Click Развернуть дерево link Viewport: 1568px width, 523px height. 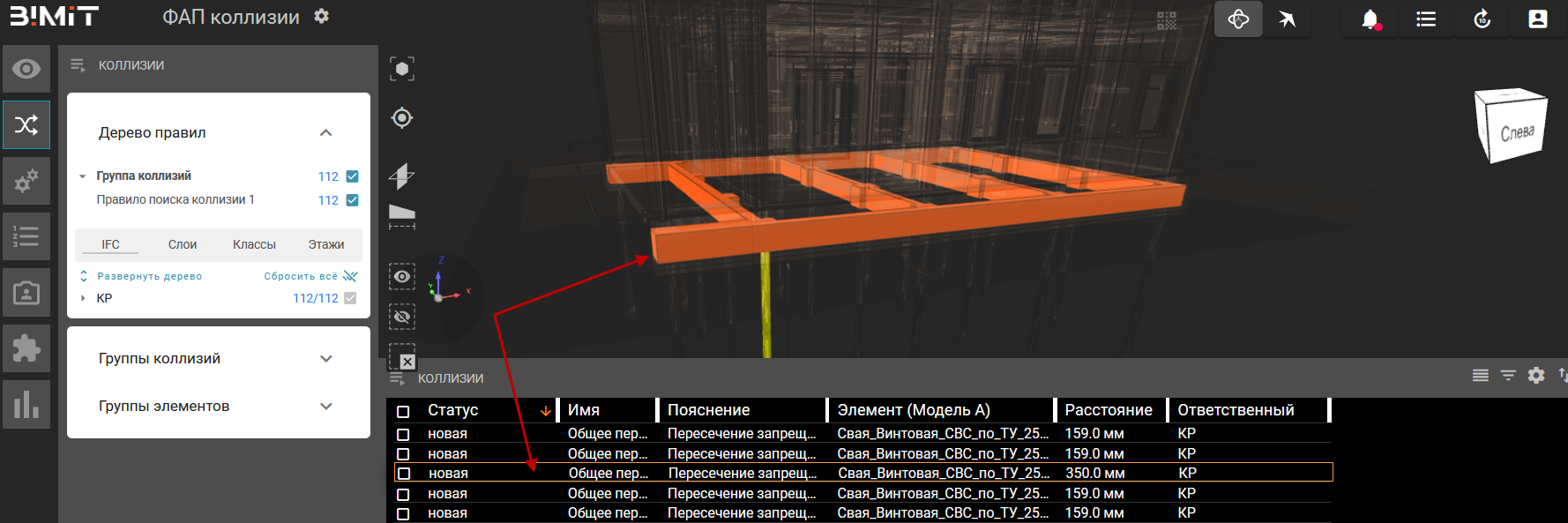[x=149, y=276]
